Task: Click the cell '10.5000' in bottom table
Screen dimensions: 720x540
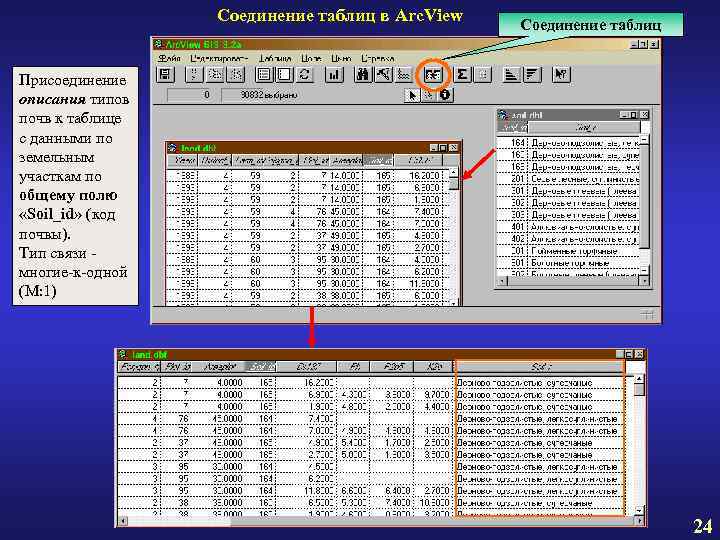Action: pyautogui.click(x=434, y=503)
